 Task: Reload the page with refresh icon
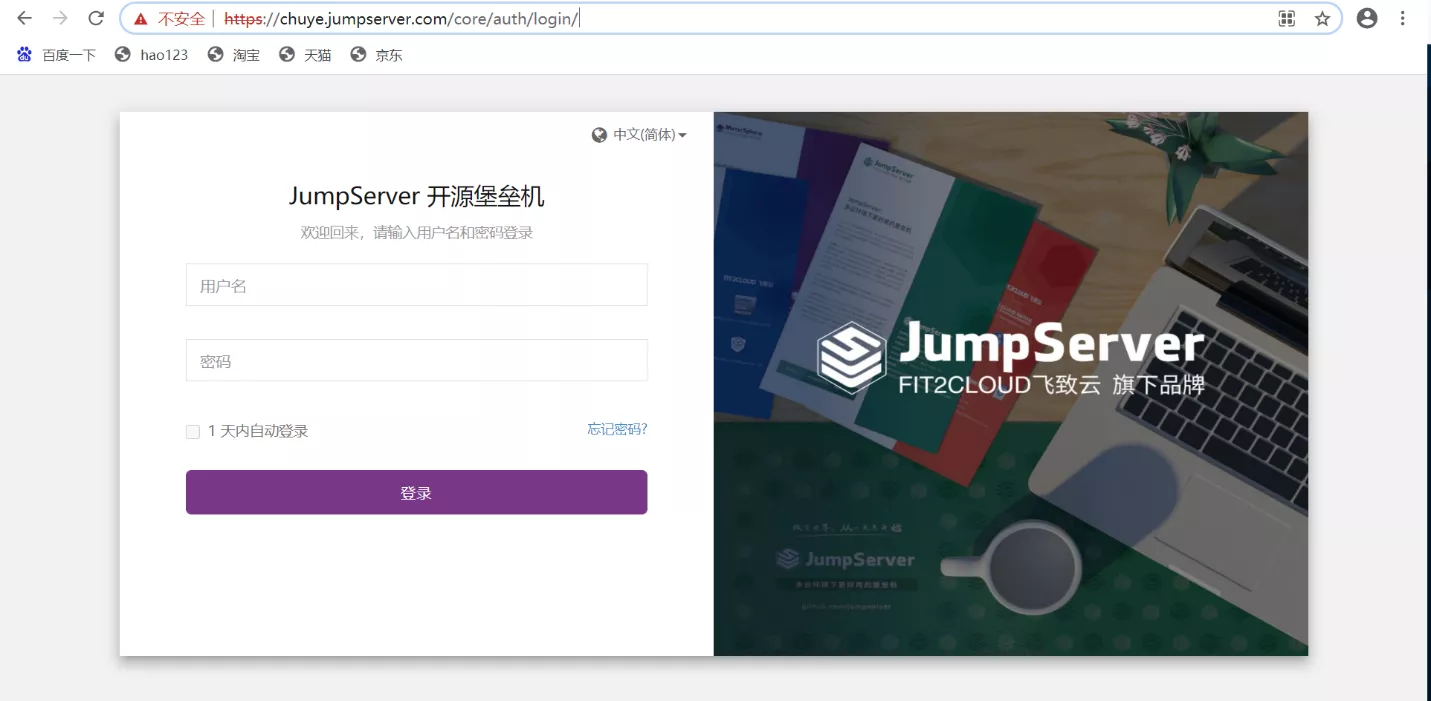click(x=96, y=18)
